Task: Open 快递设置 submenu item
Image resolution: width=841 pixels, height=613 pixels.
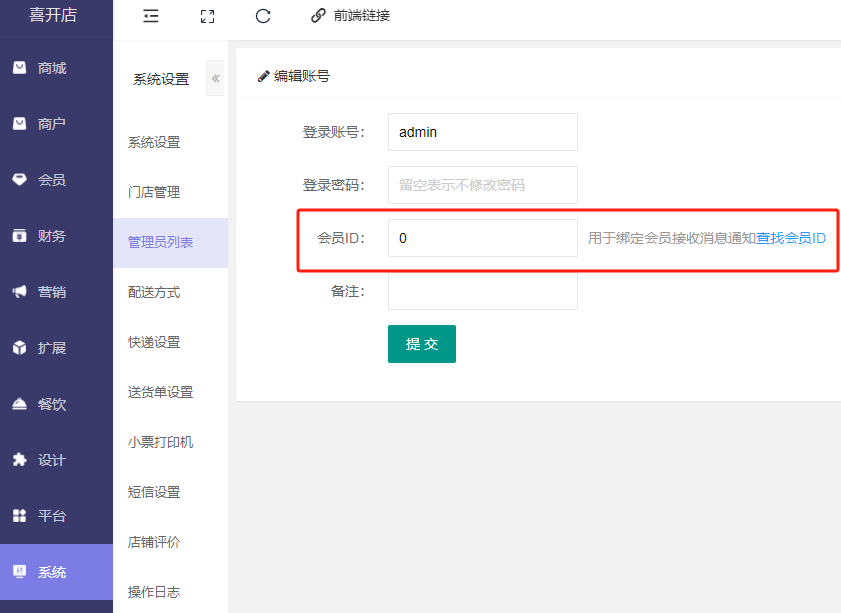Action: pos(171,342)
